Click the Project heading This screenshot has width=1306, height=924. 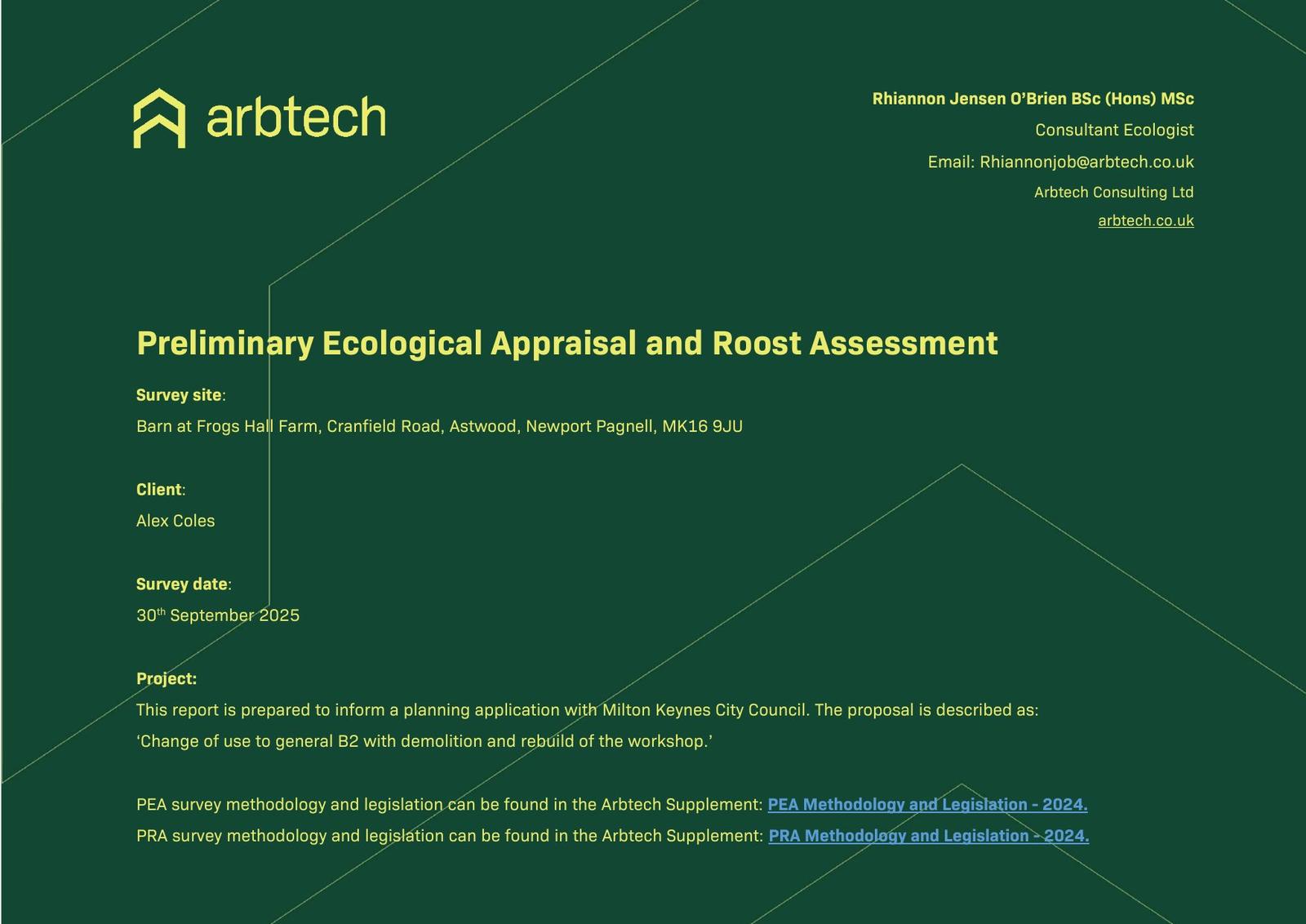(167, 679)
